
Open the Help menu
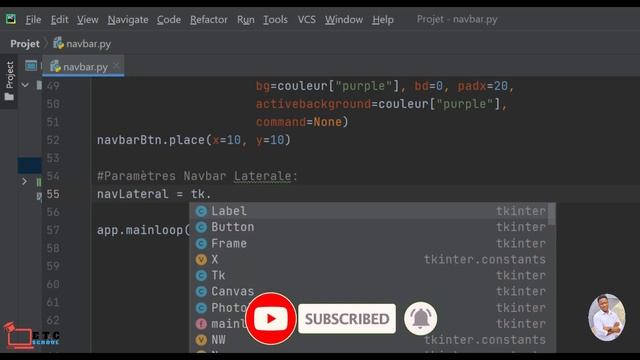click(382, 20)
